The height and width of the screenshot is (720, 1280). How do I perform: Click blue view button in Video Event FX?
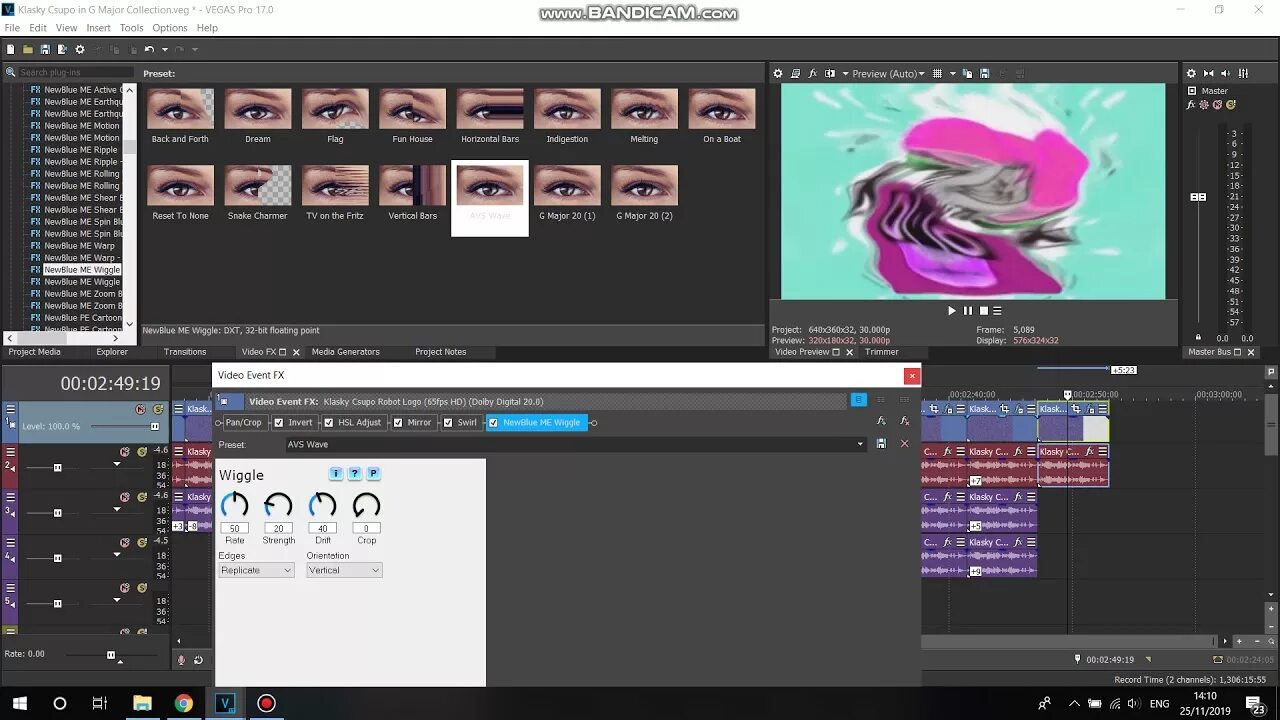coord(858,400)
